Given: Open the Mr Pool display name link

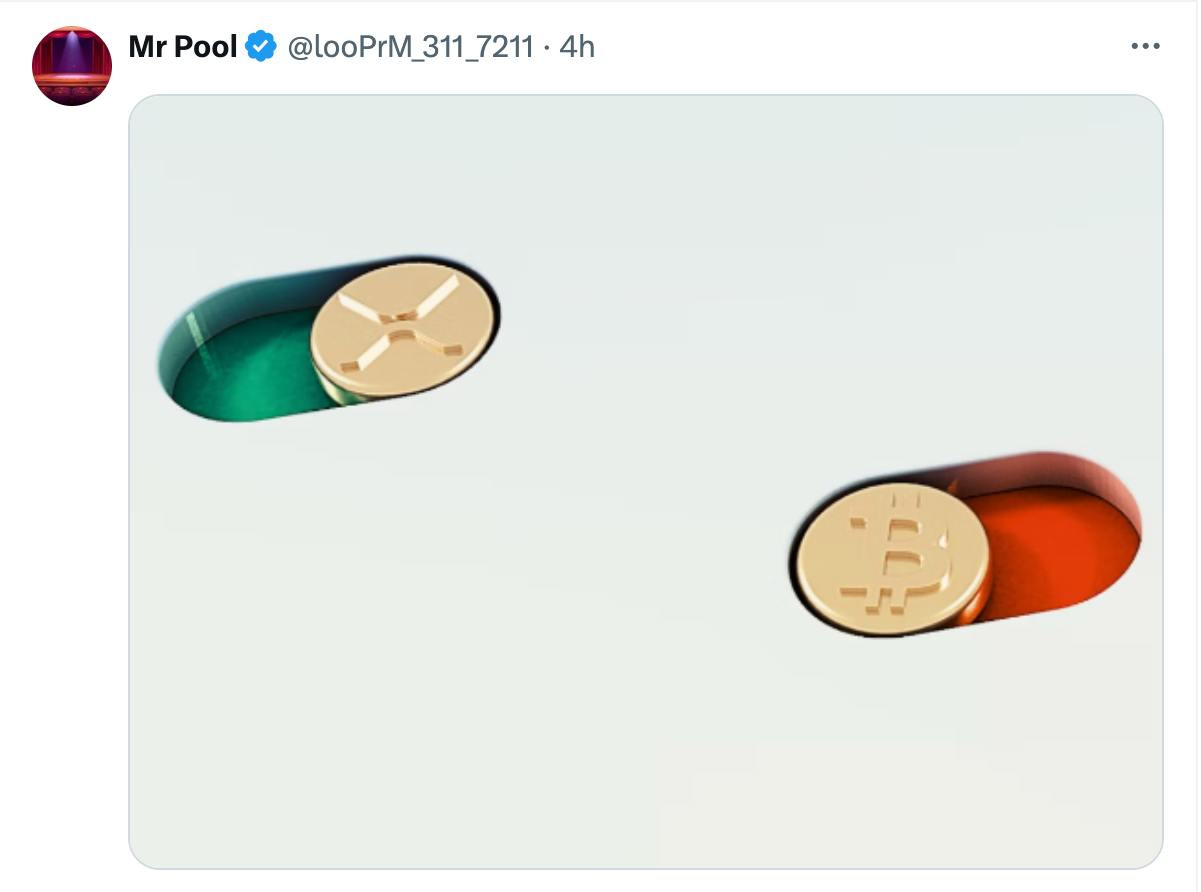Looking at the screenshot, I should [183, 46].
